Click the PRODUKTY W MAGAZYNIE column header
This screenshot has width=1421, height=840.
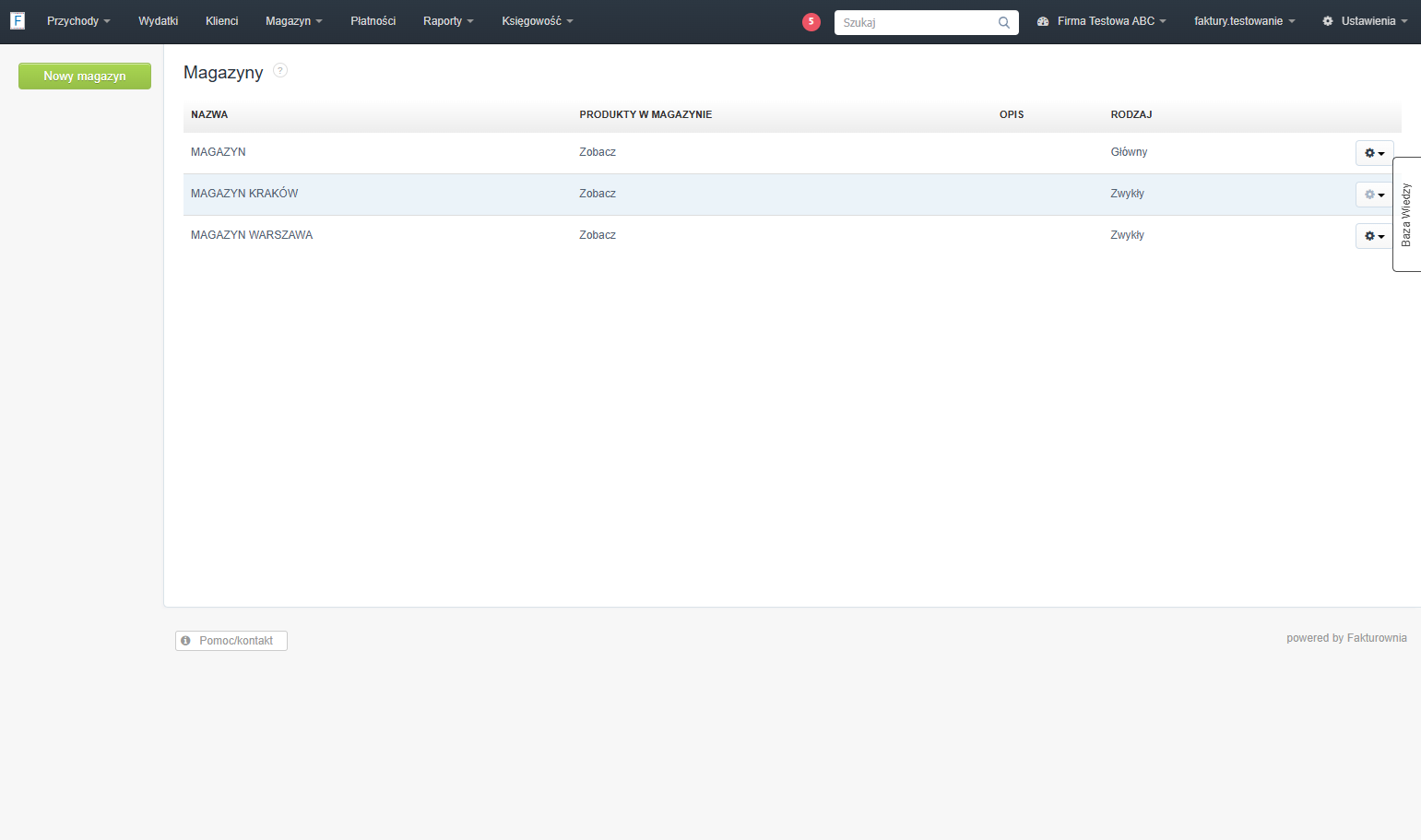pyautogui.click(x=645, y=114)
